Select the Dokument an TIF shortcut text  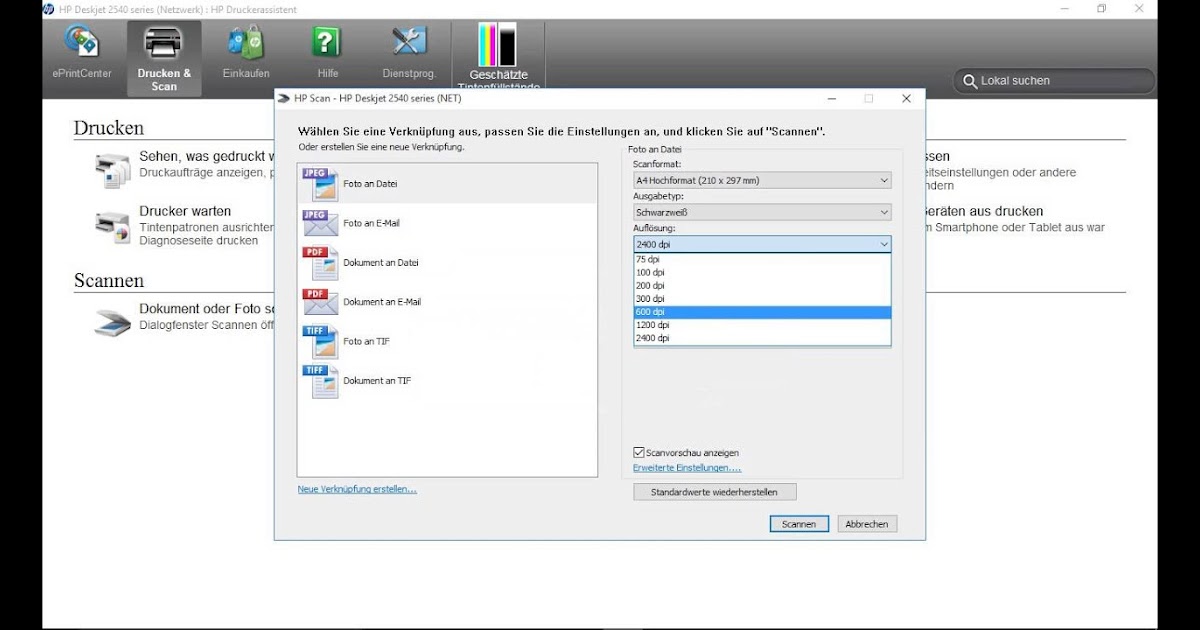click(377, 381)
